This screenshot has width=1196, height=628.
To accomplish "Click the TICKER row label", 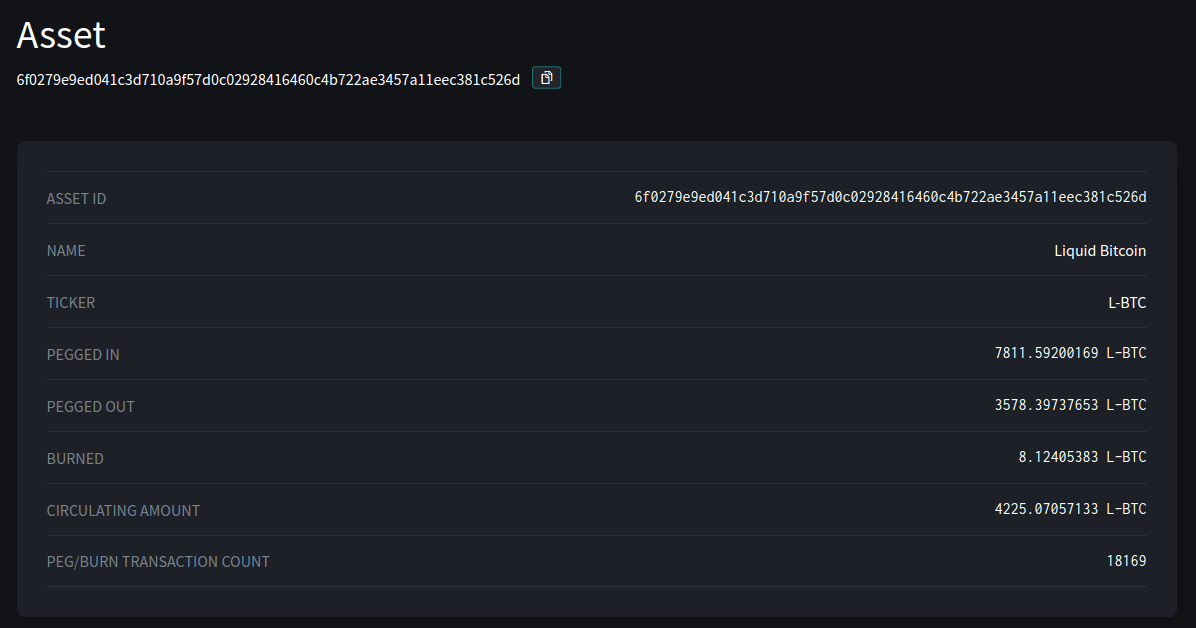I will (71, 303).
